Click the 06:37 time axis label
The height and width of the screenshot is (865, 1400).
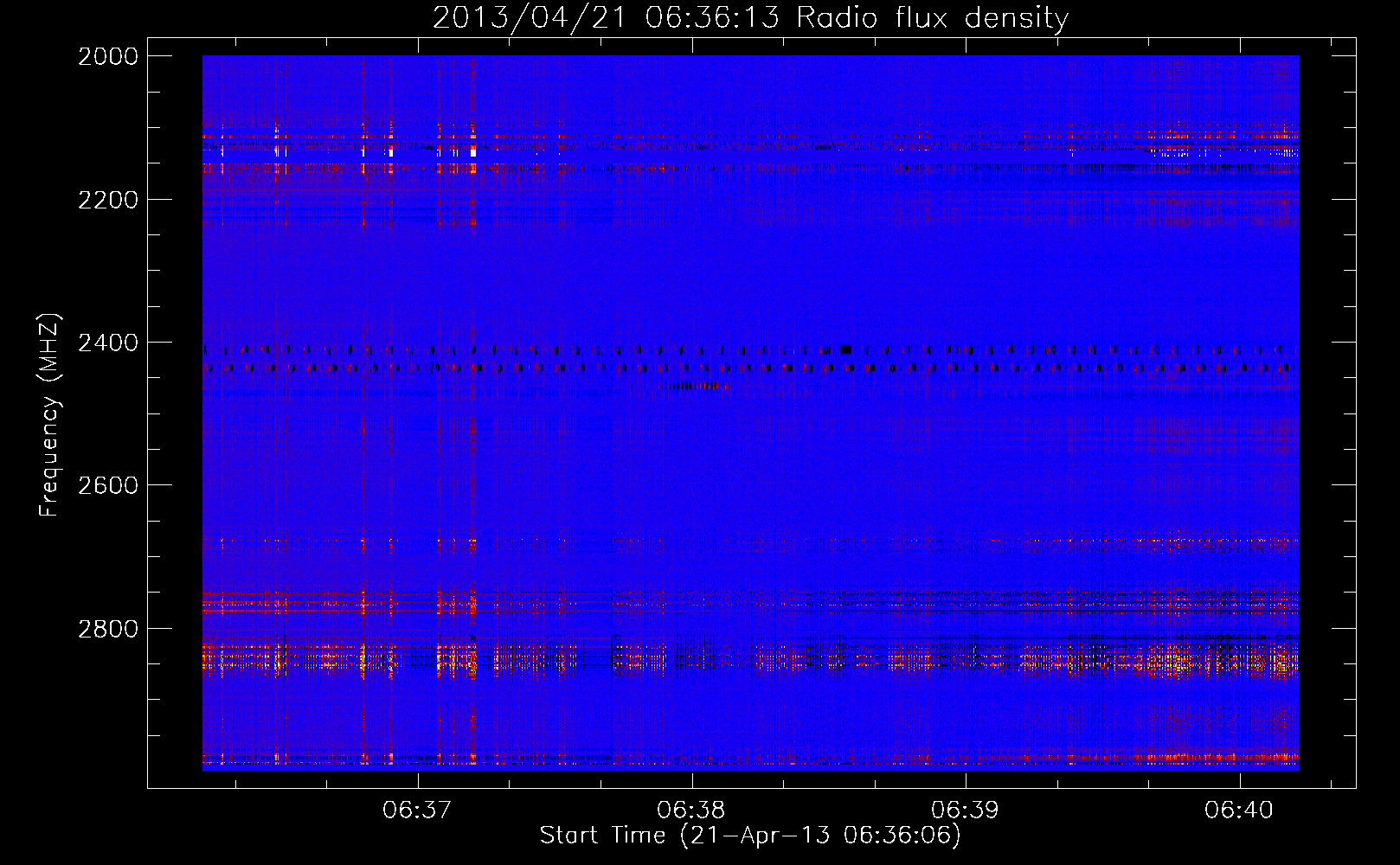tap(417, 810)
